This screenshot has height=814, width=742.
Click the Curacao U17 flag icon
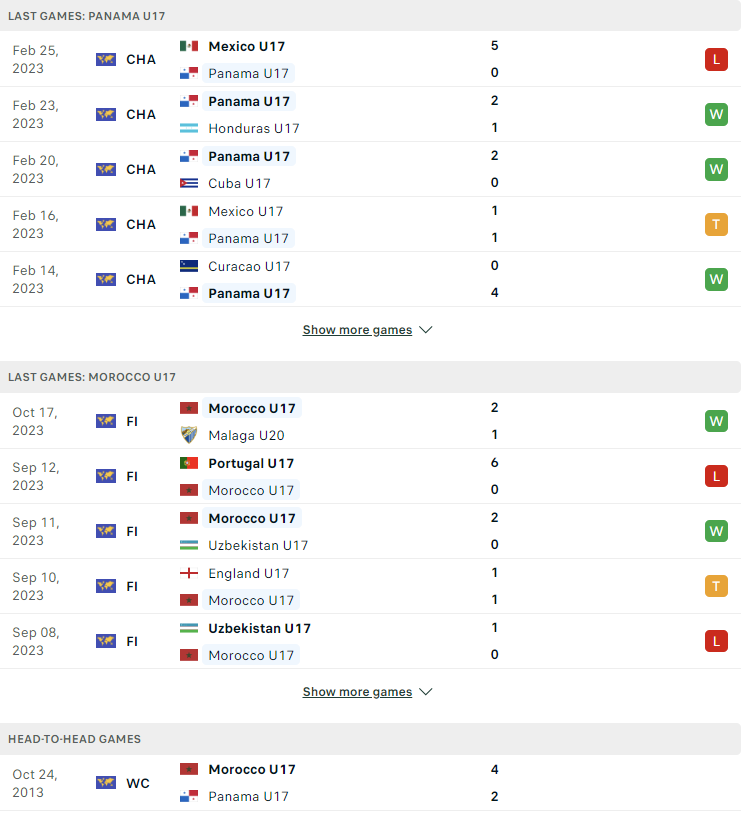tap(188, 266)
